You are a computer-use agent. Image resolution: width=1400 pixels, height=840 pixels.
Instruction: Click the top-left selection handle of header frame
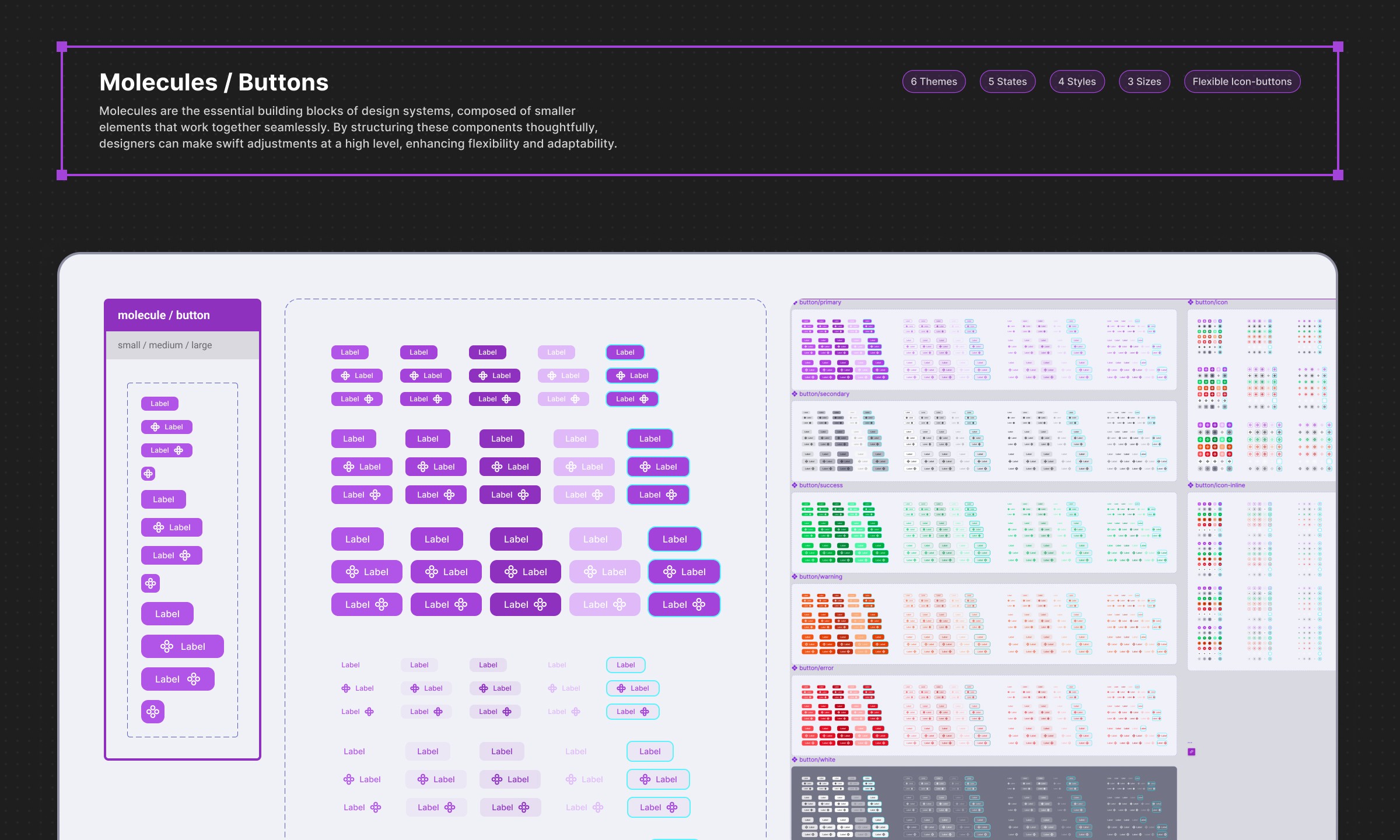coord(62,47)
